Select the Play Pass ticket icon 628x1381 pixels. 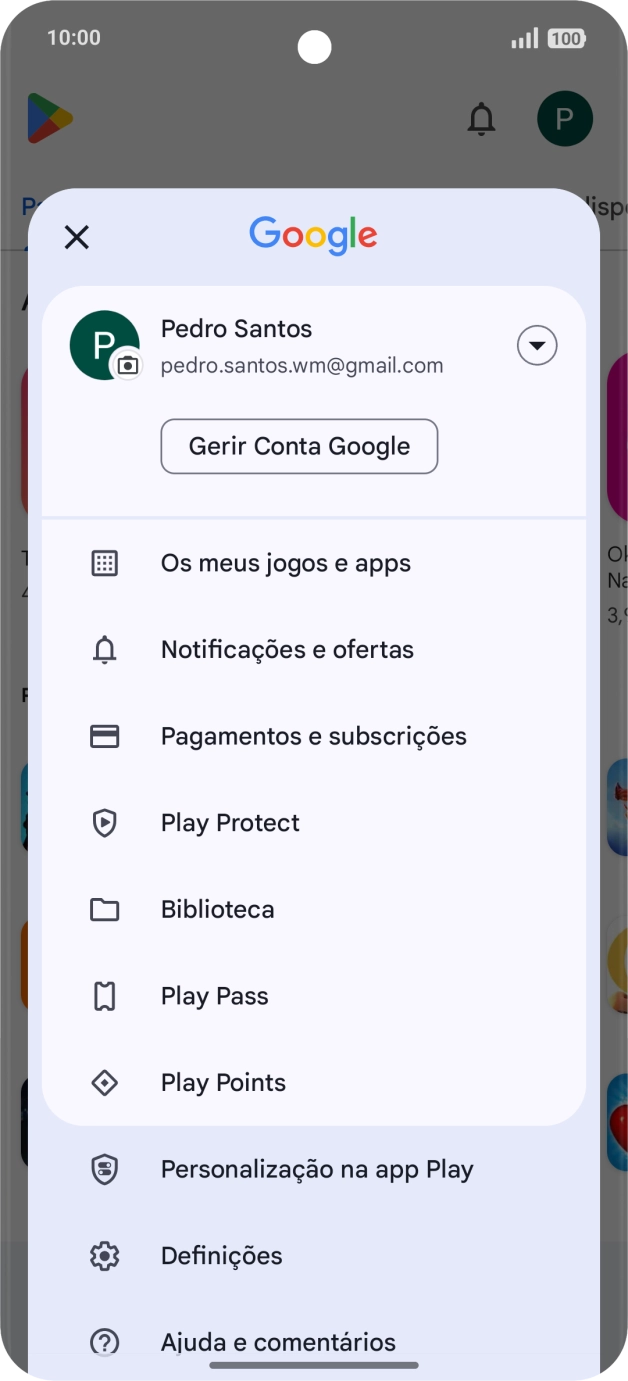(x=105, y=995)
